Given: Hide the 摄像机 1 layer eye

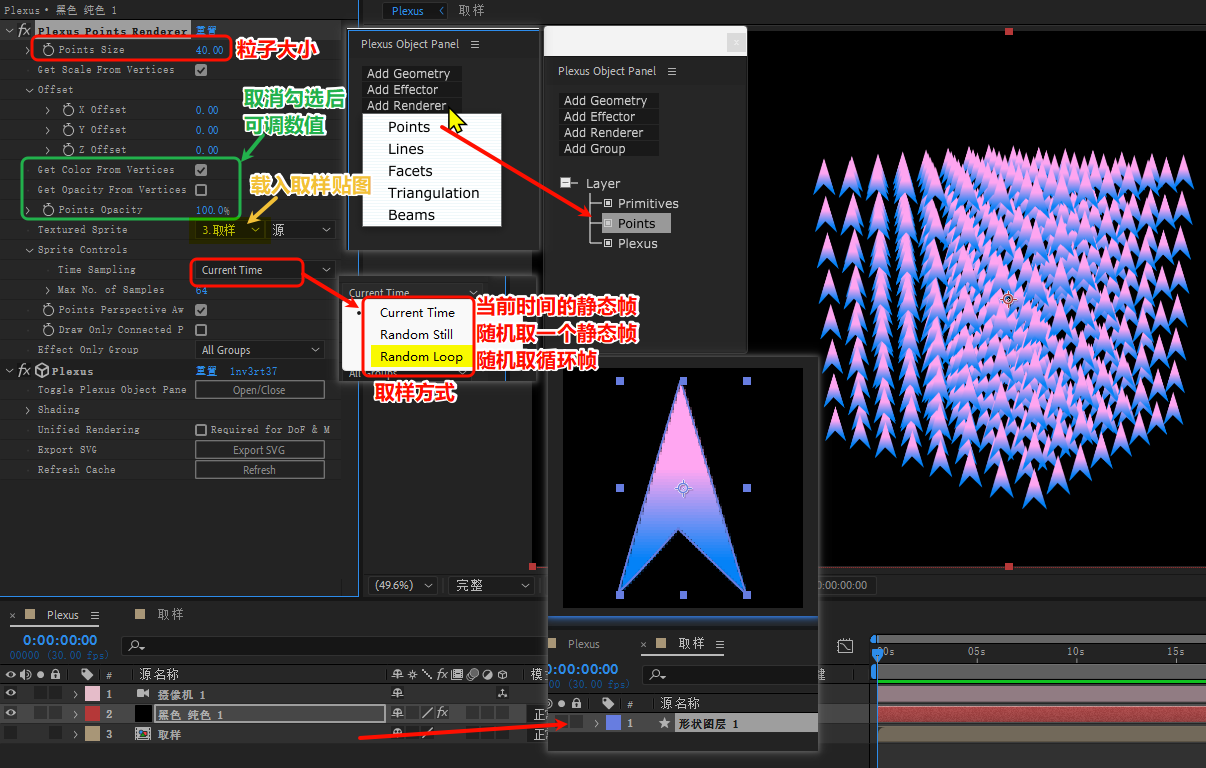Looking at the screenshot, I should [x=11, y=693].
